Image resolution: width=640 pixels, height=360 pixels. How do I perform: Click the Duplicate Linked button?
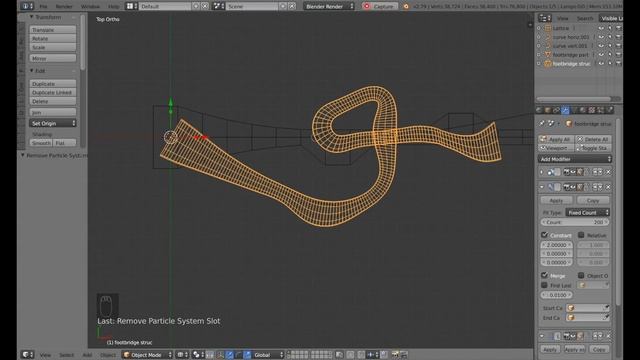(x=53, y=93)
